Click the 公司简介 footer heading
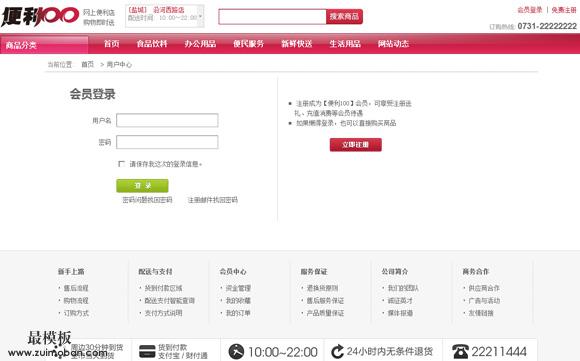580x361 pixels. click(x=395, y=271)
